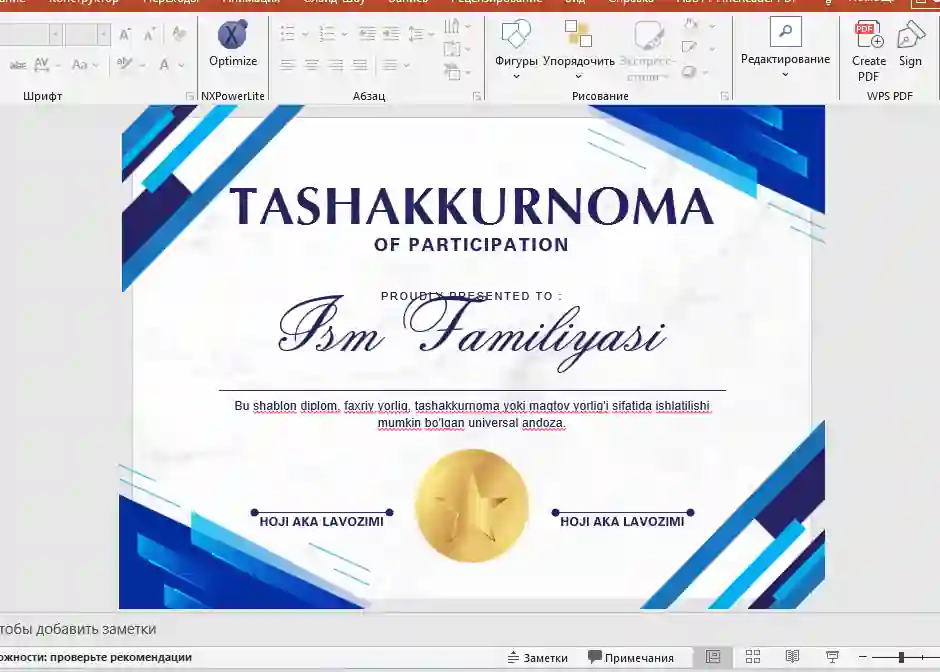Click the increase font size icon
Viewport: 940px width, 672px height.
125,34
